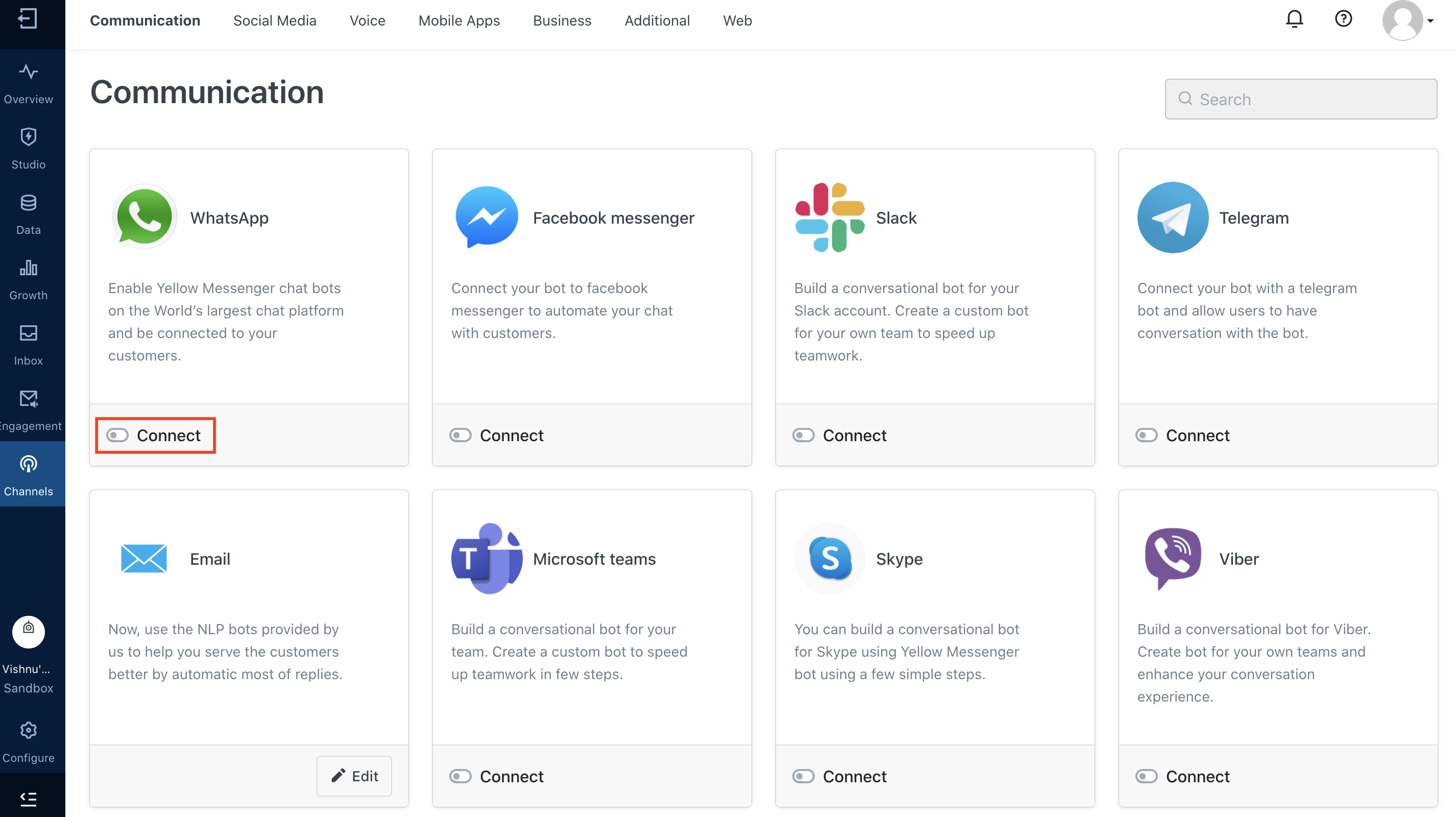Viewport: 1456px width, 817px height.
Task: Open notifications bell
Action: [x=1294, y=19]
